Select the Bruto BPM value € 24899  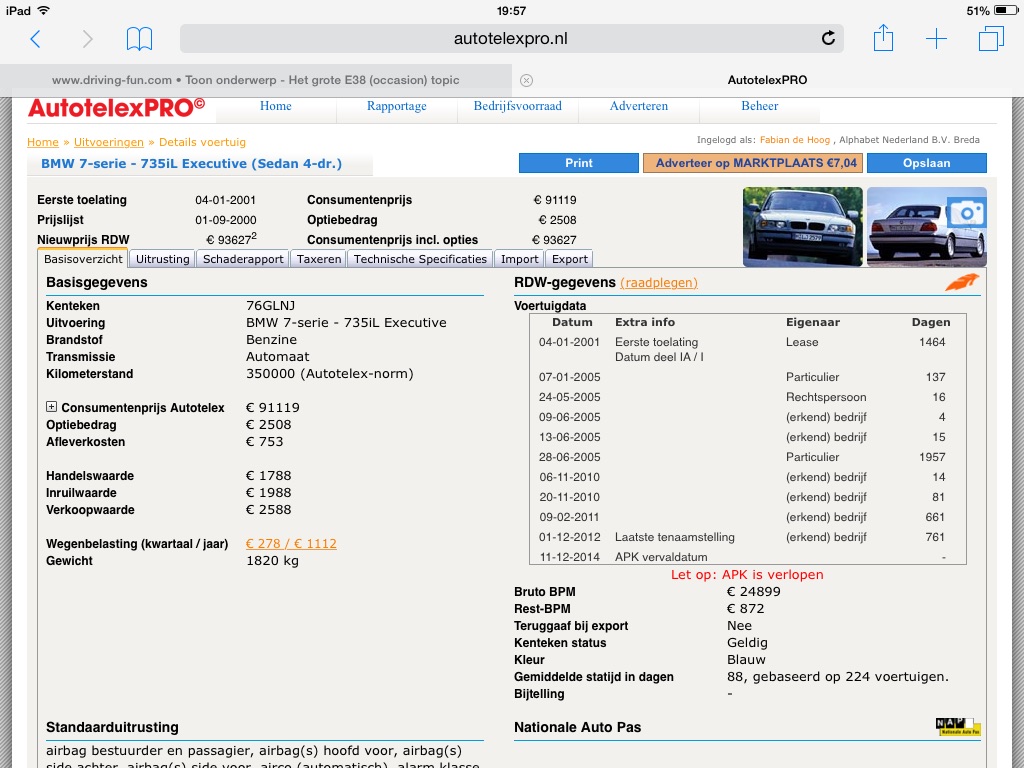(x=754, y=592)
